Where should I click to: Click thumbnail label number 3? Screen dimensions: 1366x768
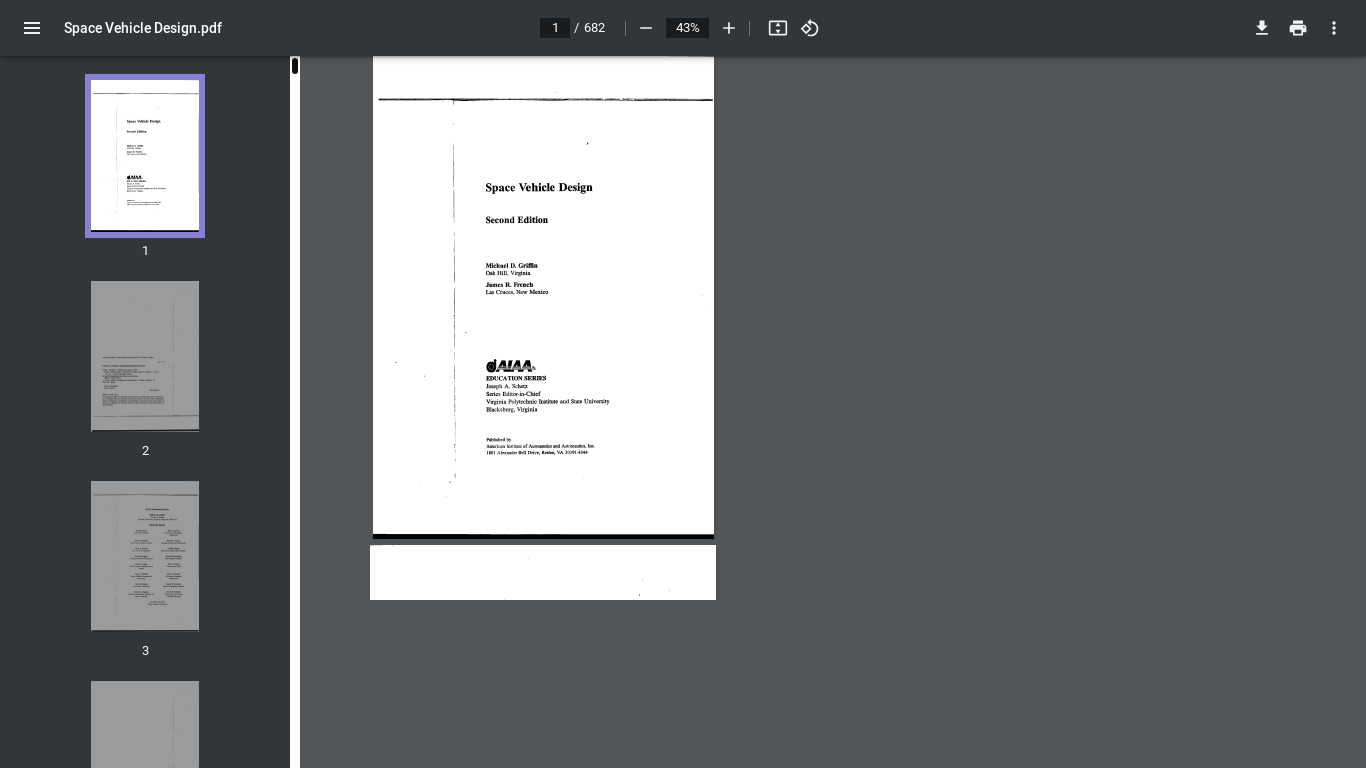pos(145,651)
